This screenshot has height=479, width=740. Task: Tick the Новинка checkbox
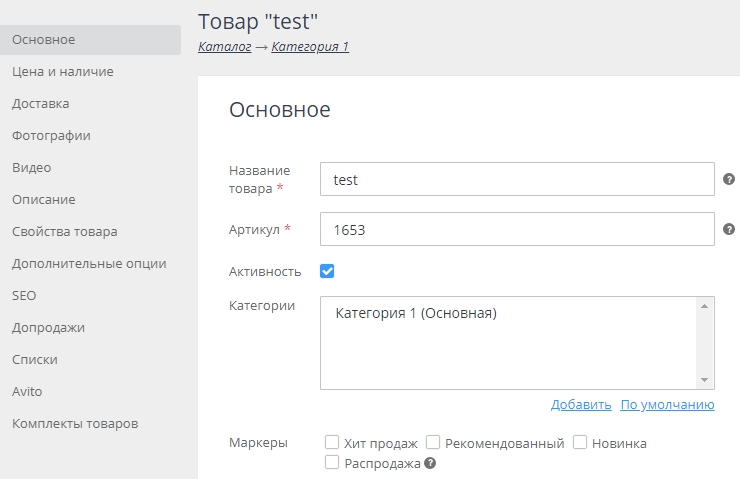pos(580,442)
